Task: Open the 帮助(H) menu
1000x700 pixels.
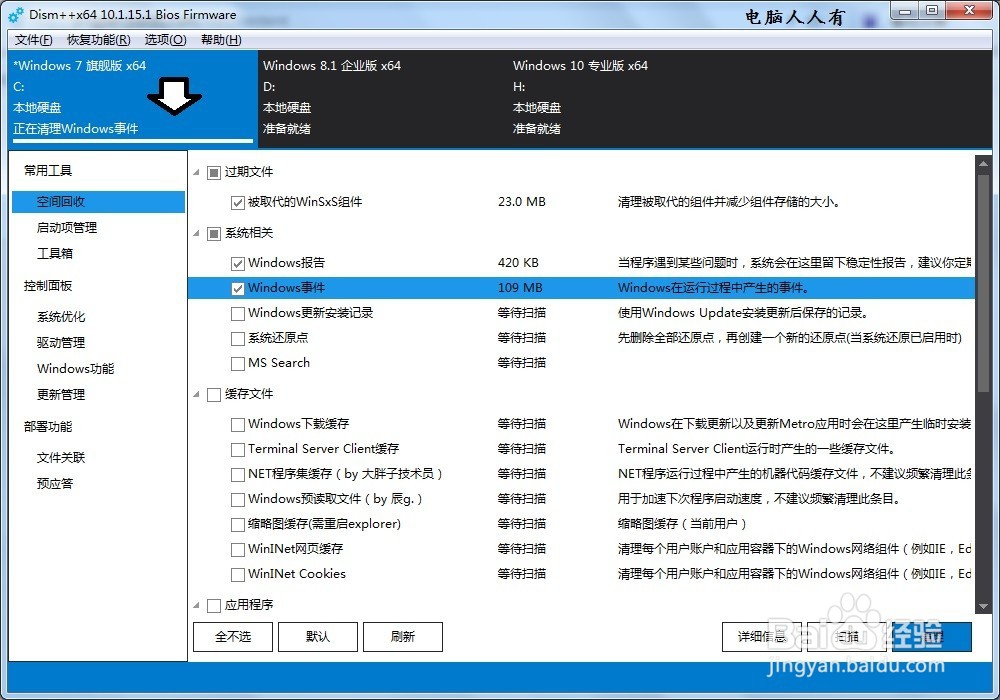Action: (x=221, y=40)
